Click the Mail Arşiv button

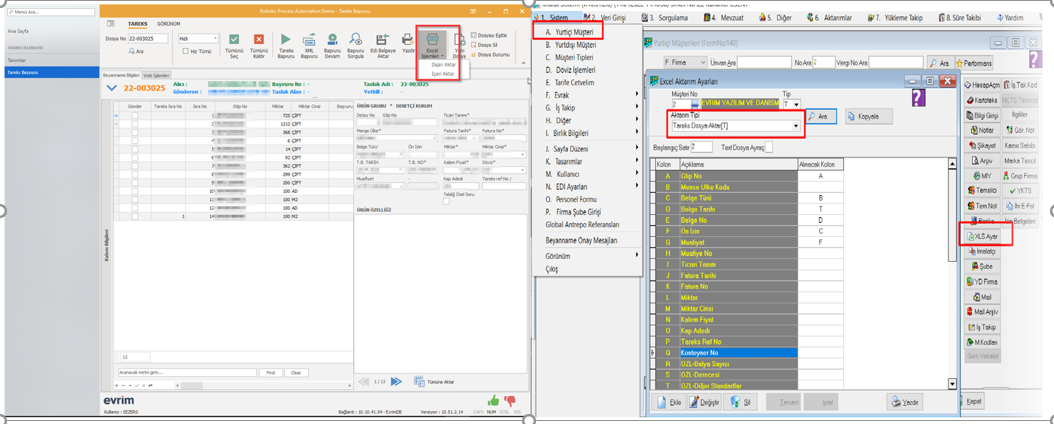[982, 312]
